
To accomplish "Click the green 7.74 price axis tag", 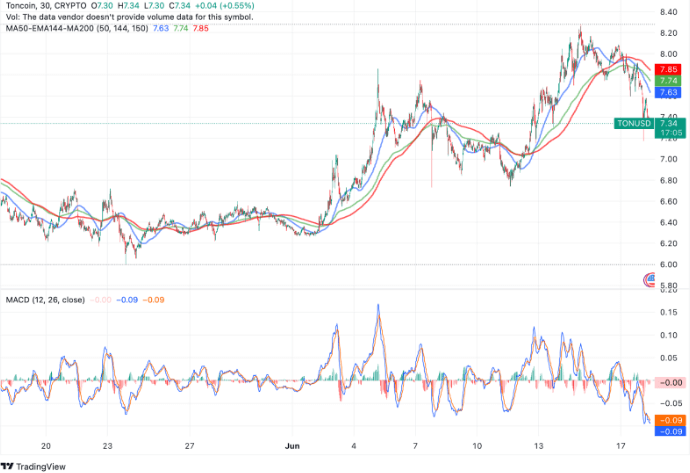I will [668, 81].
